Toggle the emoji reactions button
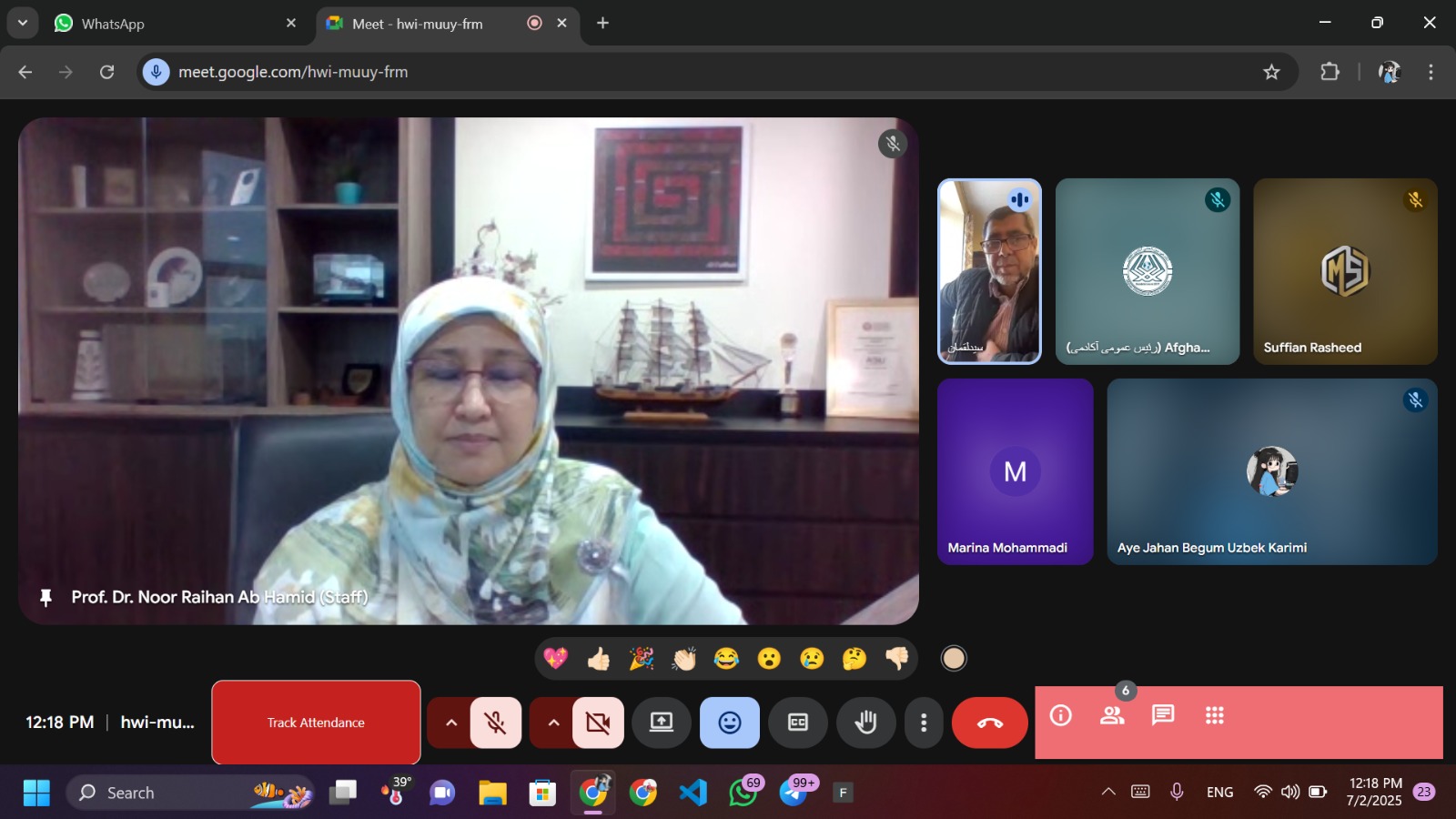The width and height of the screenshot is (1456, 819). pyautogui.click(x=730, y=723)
